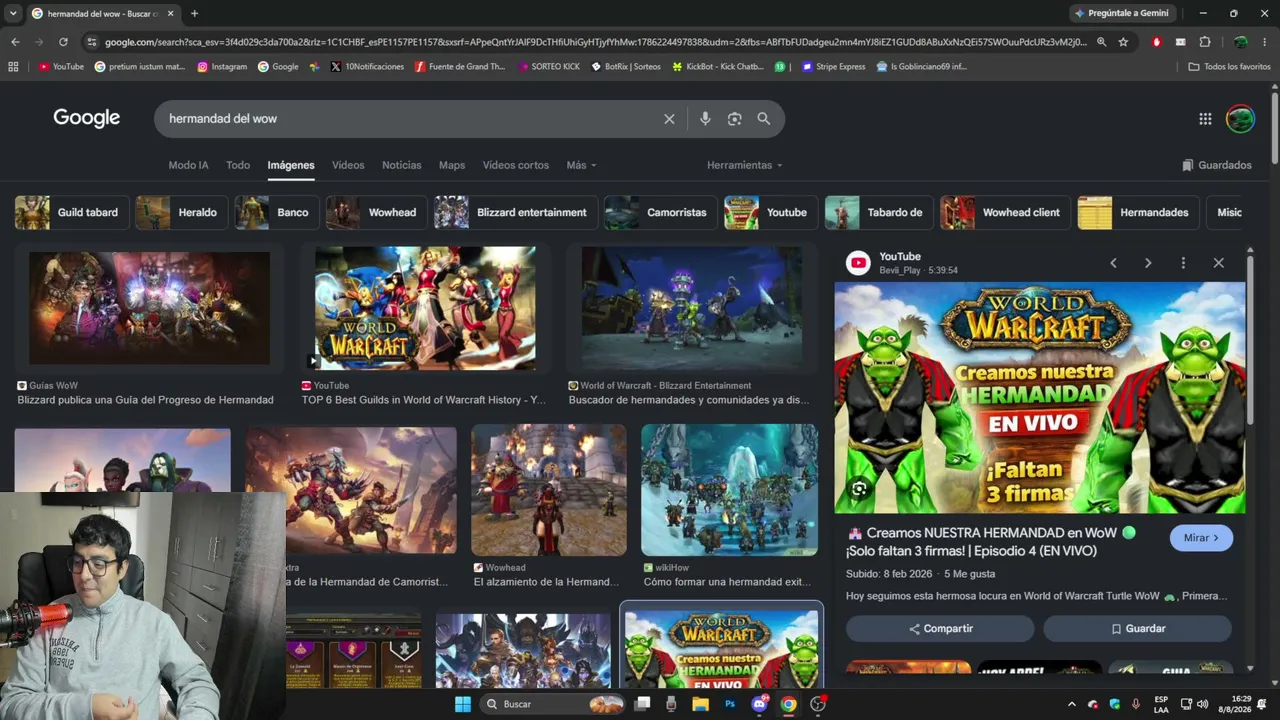
Task: Filter images by the Wowhead chip
Action: [x=377, y=213]
